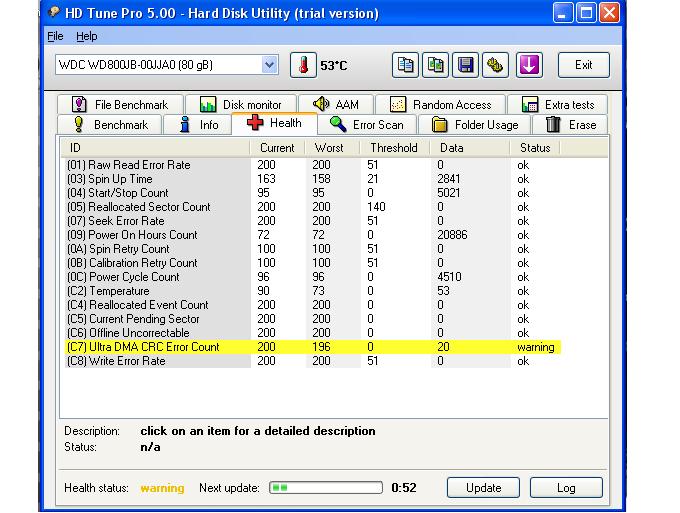Click the Update button
Screen dimensions: 680x513
tap(484, 488)
